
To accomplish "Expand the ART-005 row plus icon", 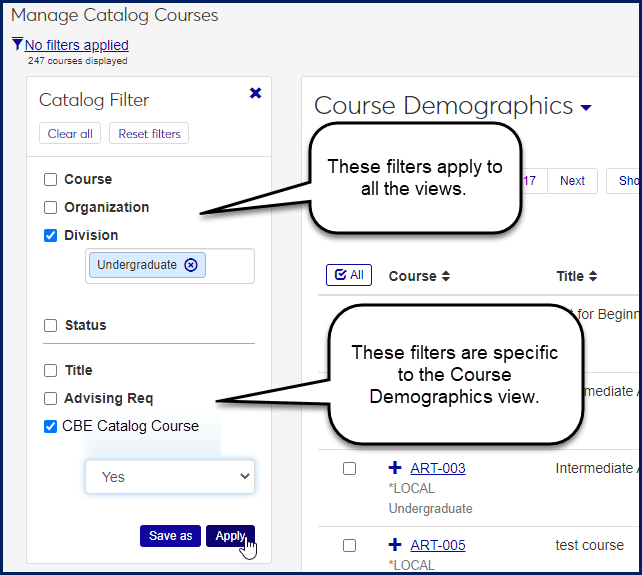I will [395, 545].
